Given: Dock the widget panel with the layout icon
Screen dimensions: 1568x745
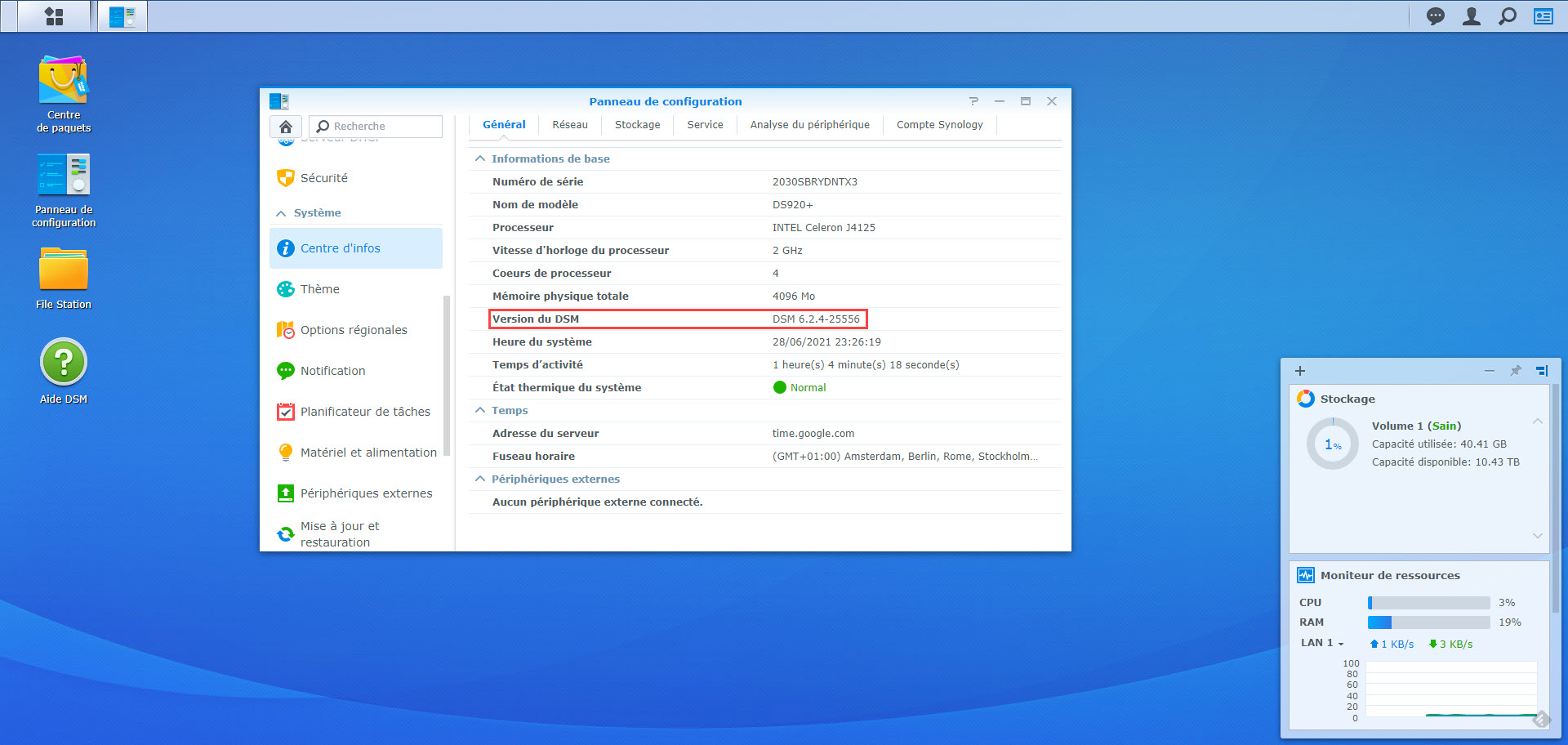Looking at the screenshot, I should [1542, 371].
